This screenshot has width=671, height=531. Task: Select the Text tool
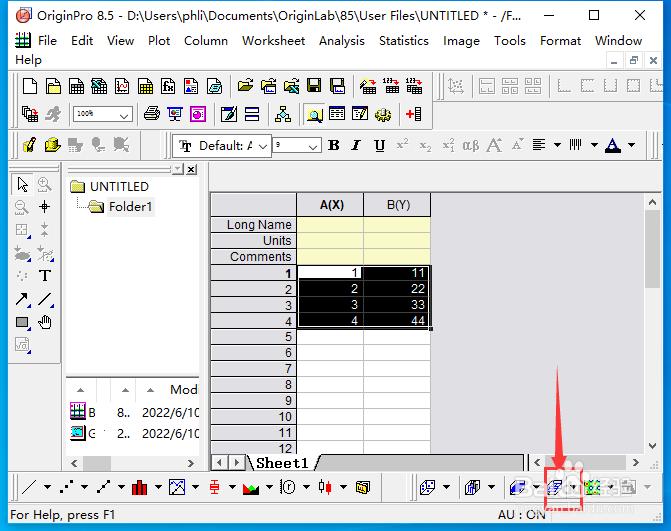tap(45, 276)
